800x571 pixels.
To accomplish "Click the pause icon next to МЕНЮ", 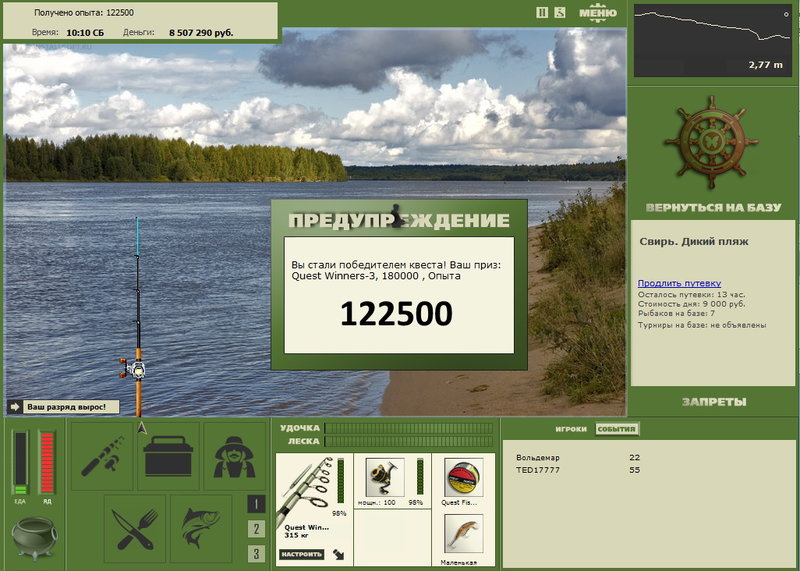I will pyautogui.click(x=542, y=12).
